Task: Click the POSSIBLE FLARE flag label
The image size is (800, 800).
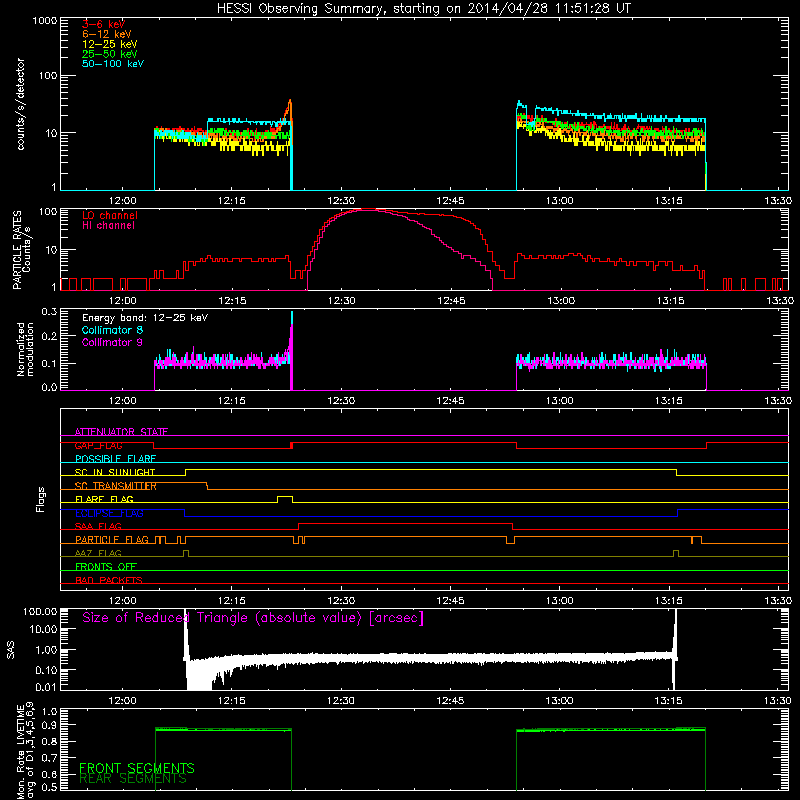Action: pyautogui.click(x=115, y=459)
